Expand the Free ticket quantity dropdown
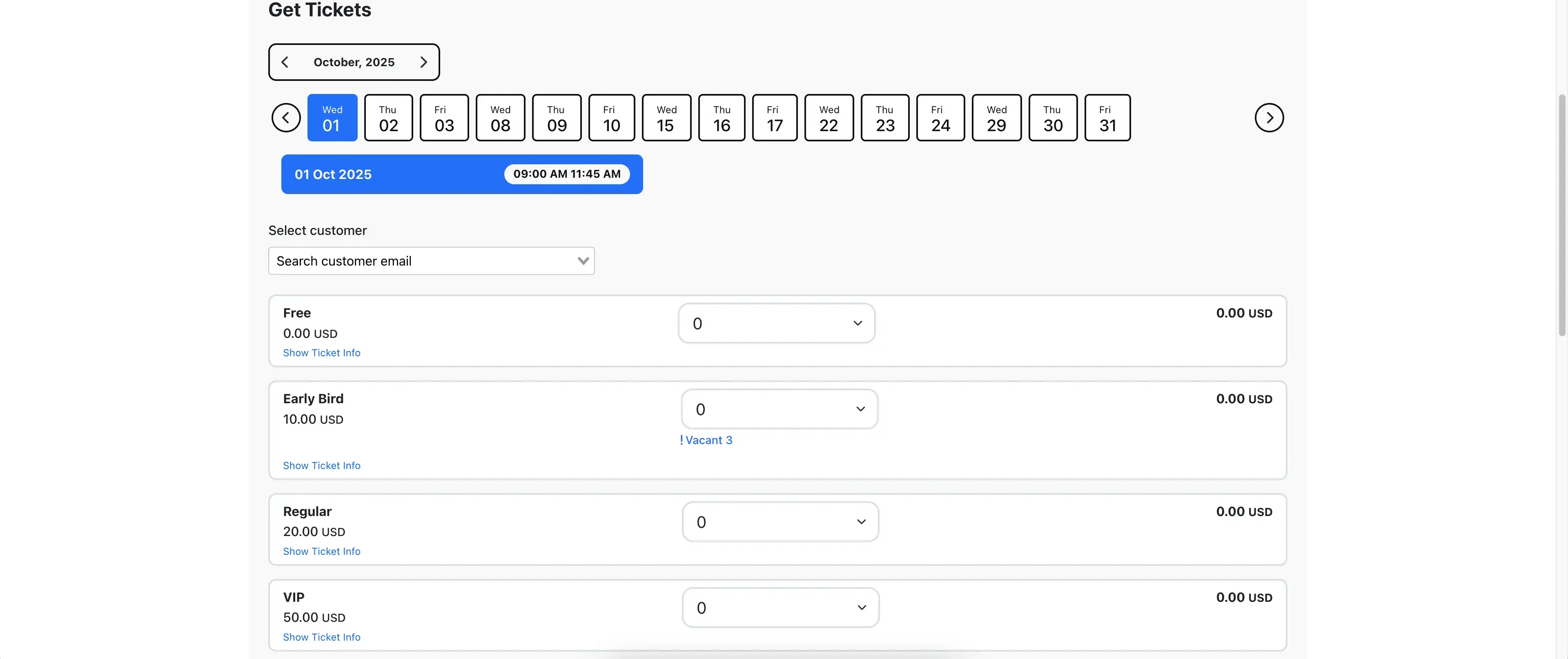 click(x=776, y=323)
